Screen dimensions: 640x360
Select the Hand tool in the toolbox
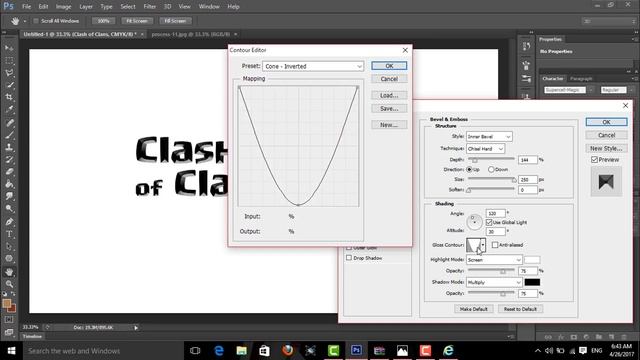click(x=9, y=272)
